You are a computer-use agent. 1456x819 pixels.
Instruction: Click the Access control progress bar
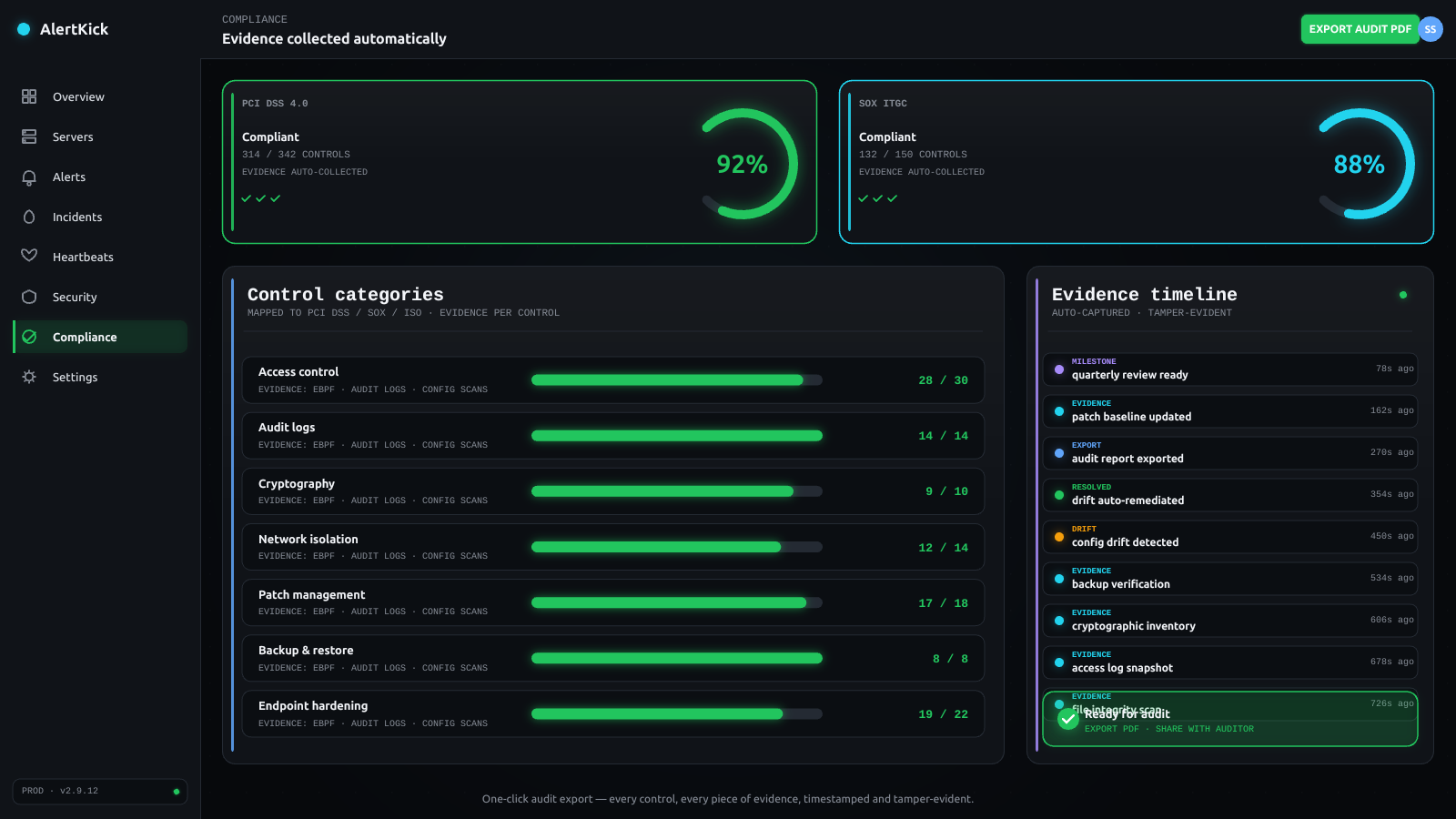(x=677, y=380)
